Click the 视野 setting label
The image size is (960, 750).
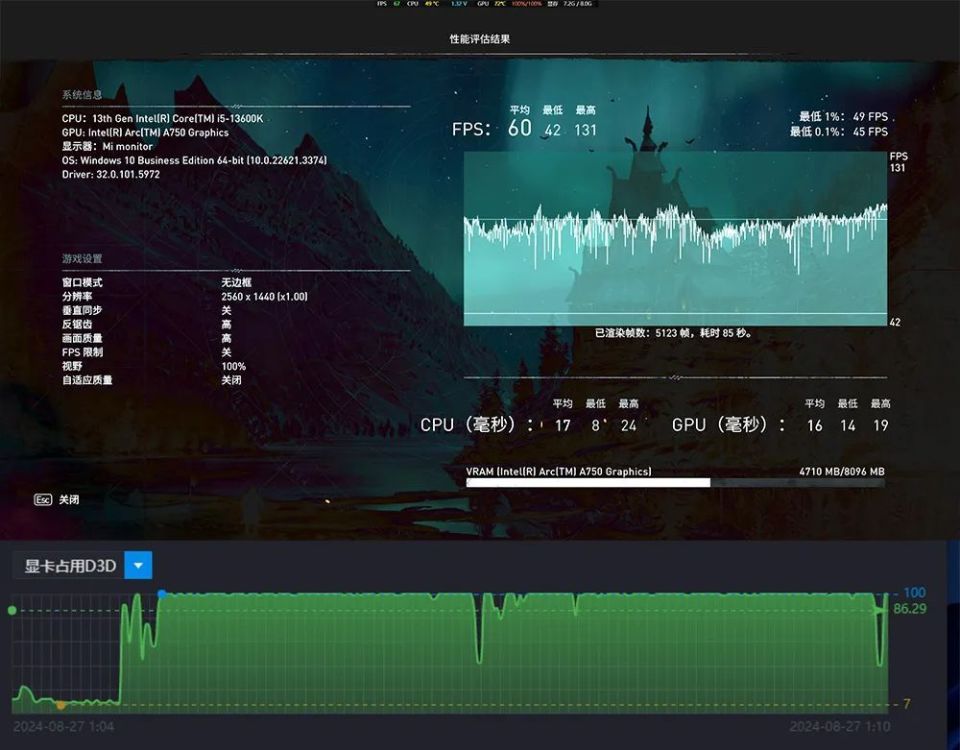[72, 366]
